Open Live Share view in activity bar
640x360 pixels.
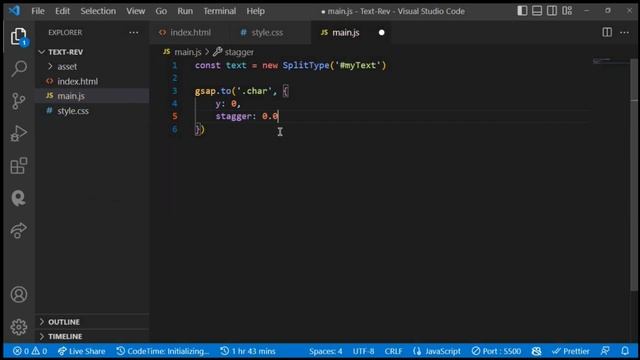click(x=18, y=231)
